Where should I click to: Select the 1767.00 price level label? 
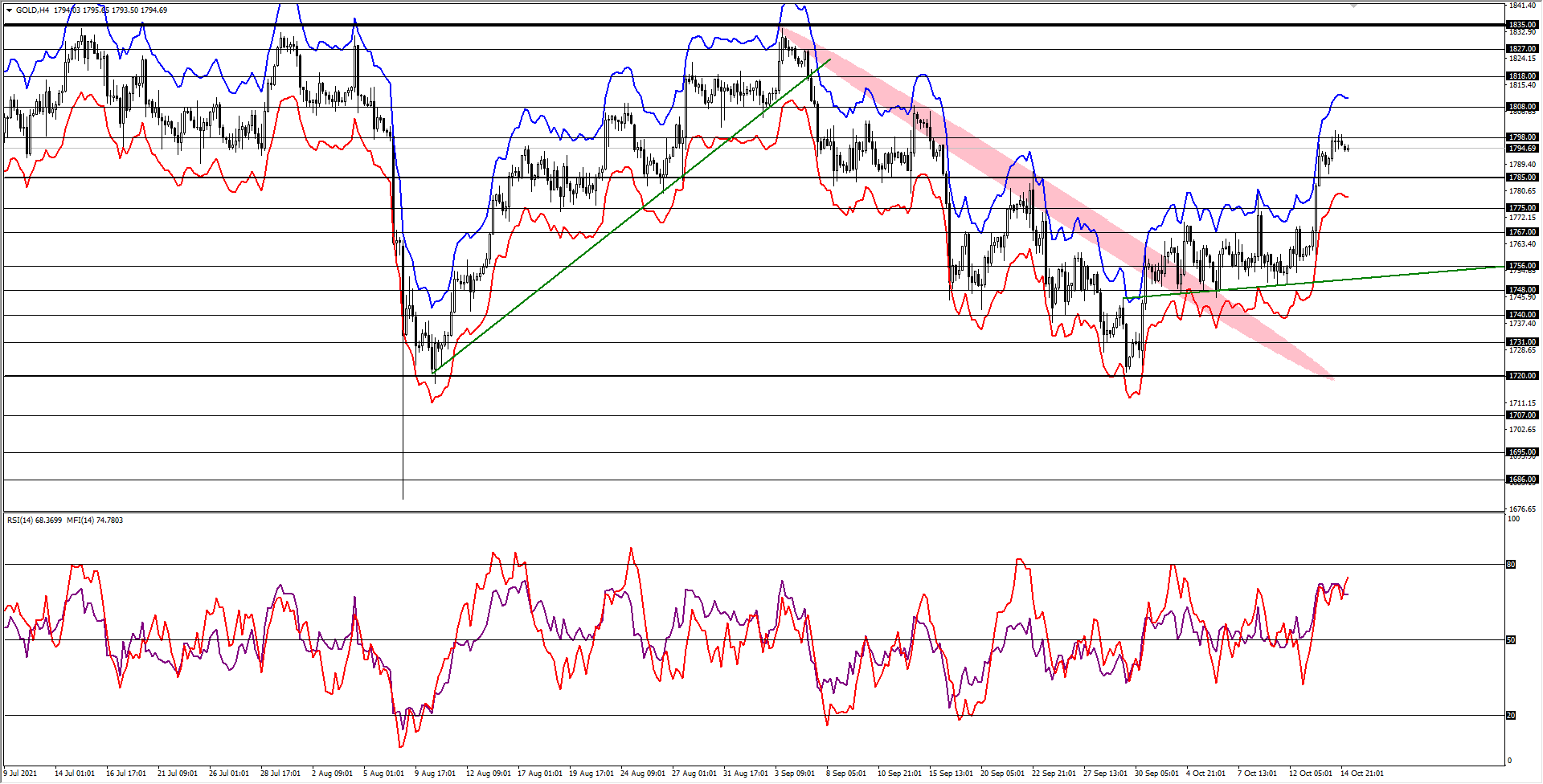(x=1522, y=232)
